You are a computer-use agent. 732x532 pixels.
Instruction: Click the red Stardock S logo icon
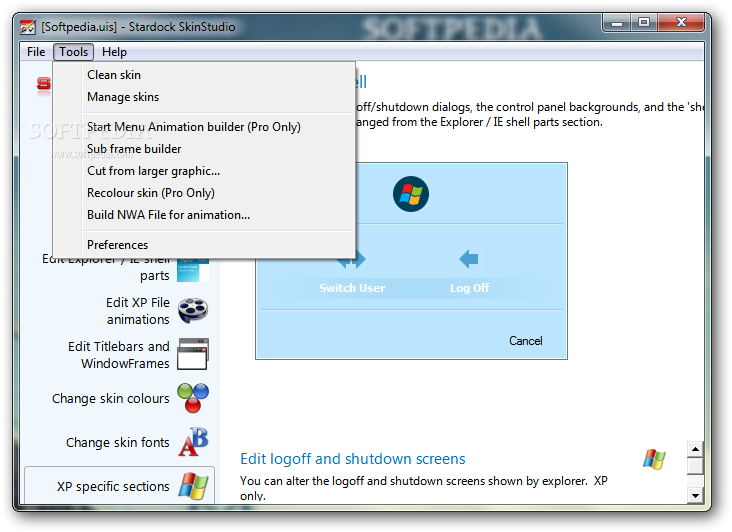43,85
